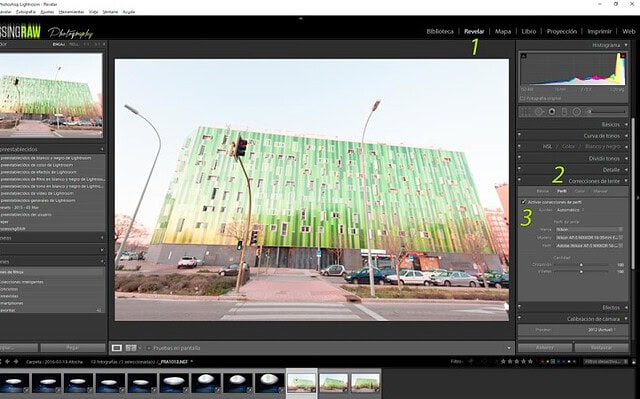Click the Anterior button
This screenshot has width=640, height=399.
point(544,348)
